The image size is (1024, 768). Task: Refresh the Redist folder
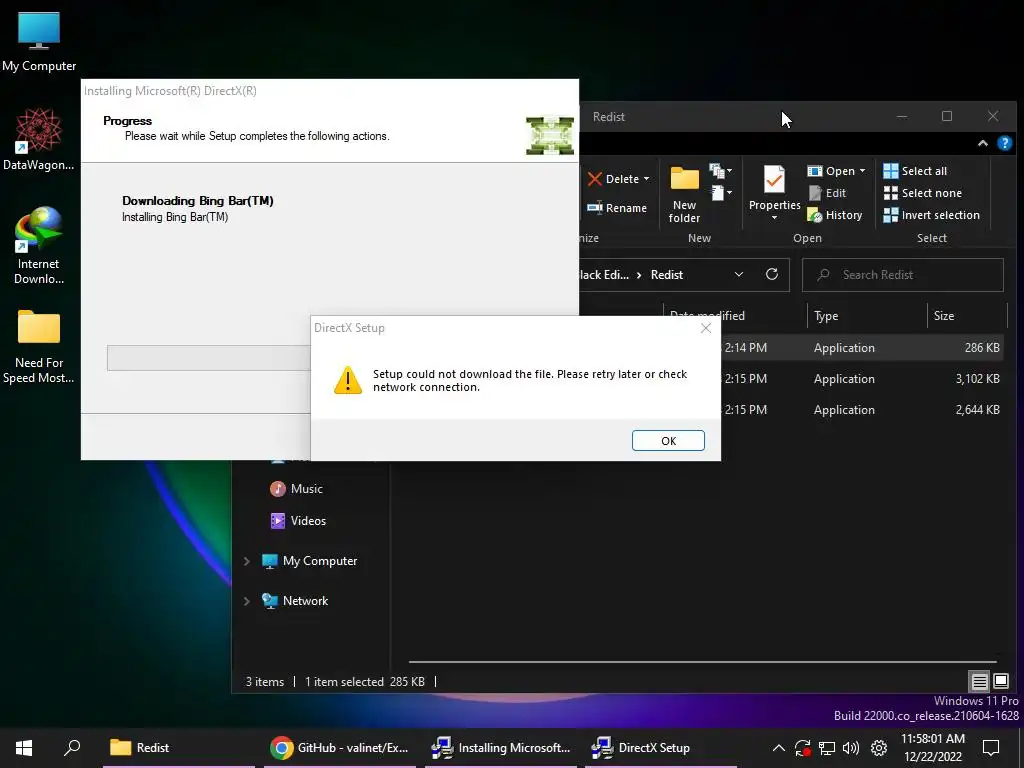point(772,274)
